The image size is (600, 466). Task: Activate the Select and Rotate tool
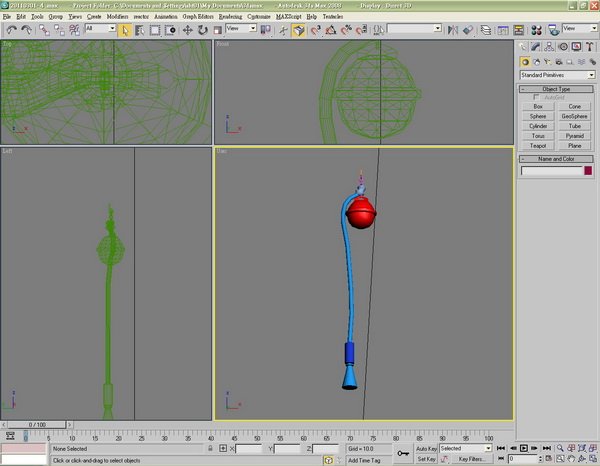click(202, 30)
